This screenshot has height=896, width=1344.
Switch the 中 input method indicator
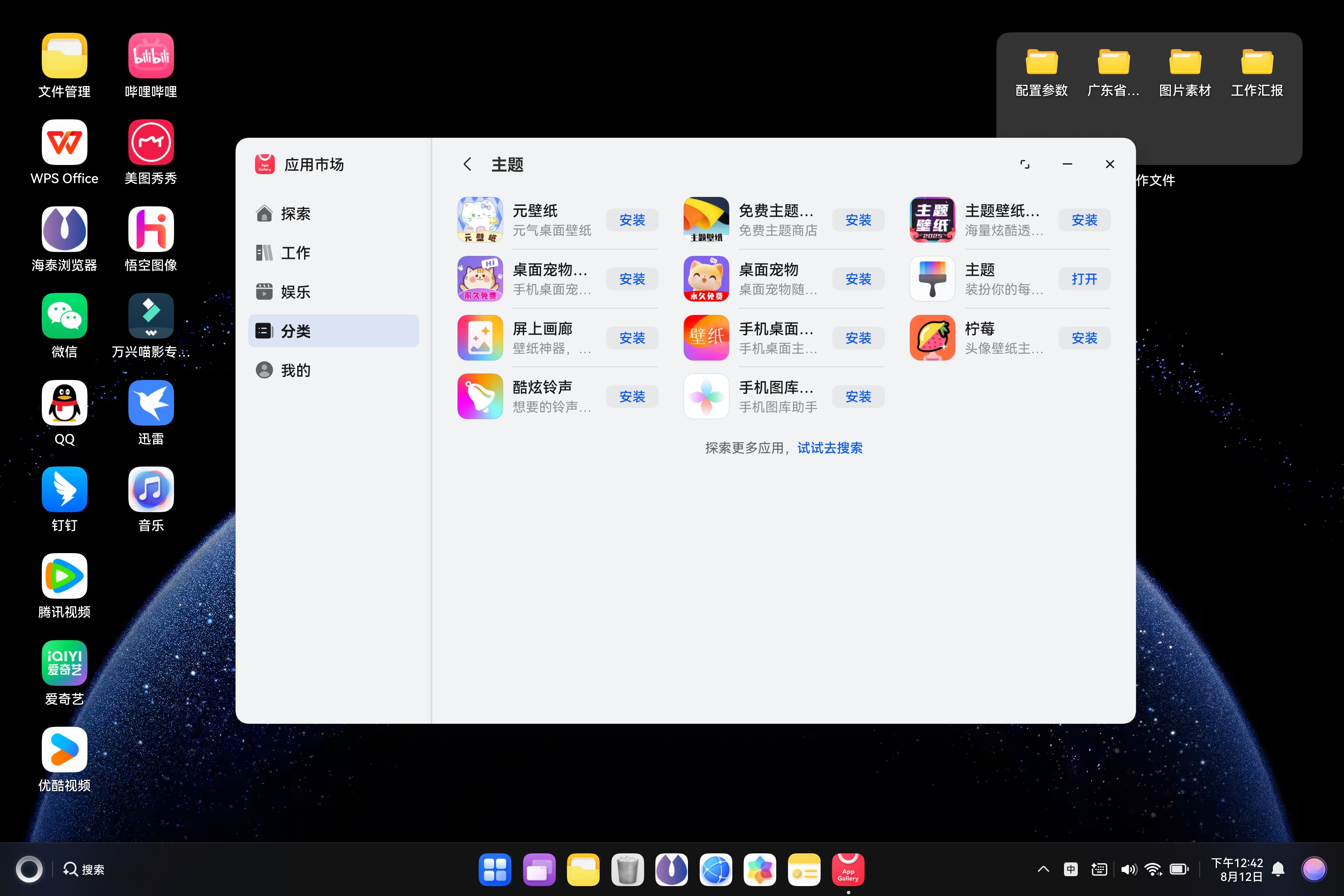[x=1071, y=870]
